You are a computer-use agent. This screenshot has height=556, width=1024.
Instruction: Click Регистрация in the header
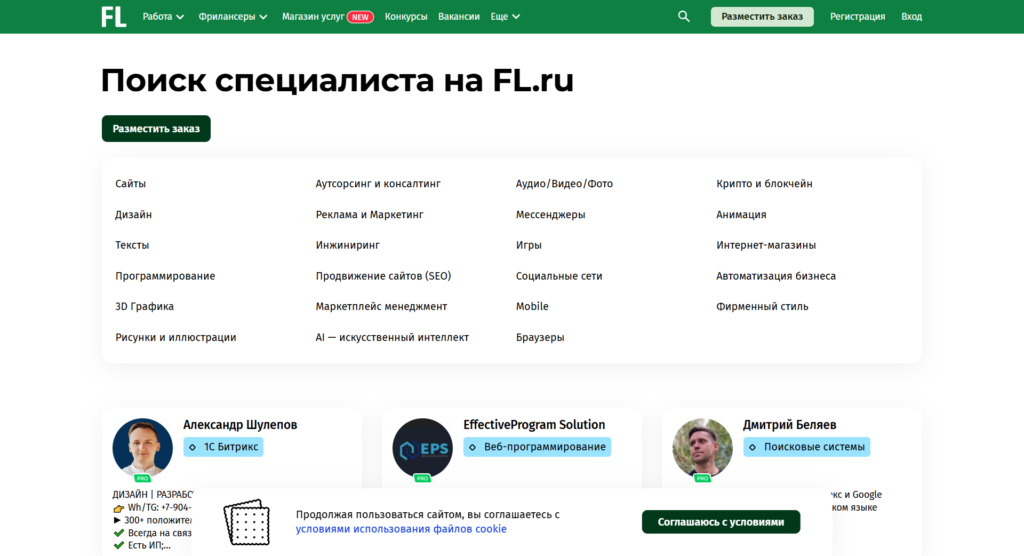click(857, 16)
